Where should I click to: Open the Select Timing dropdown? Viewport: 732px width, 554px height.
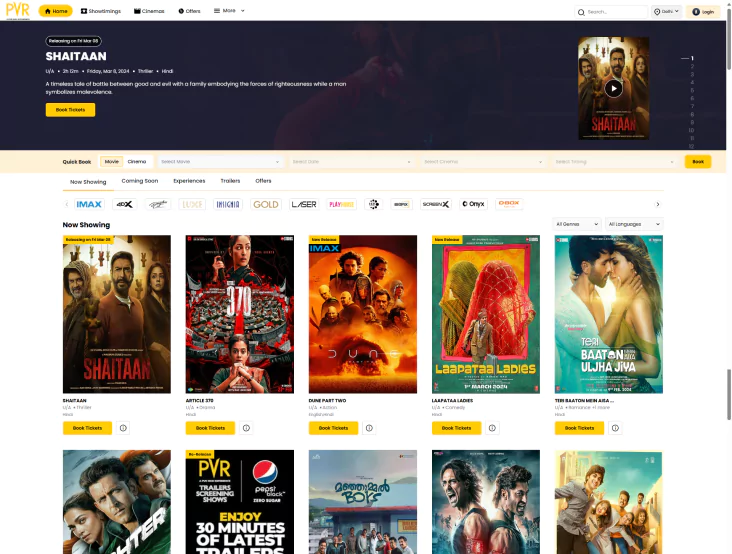click(x=615, y=162)
